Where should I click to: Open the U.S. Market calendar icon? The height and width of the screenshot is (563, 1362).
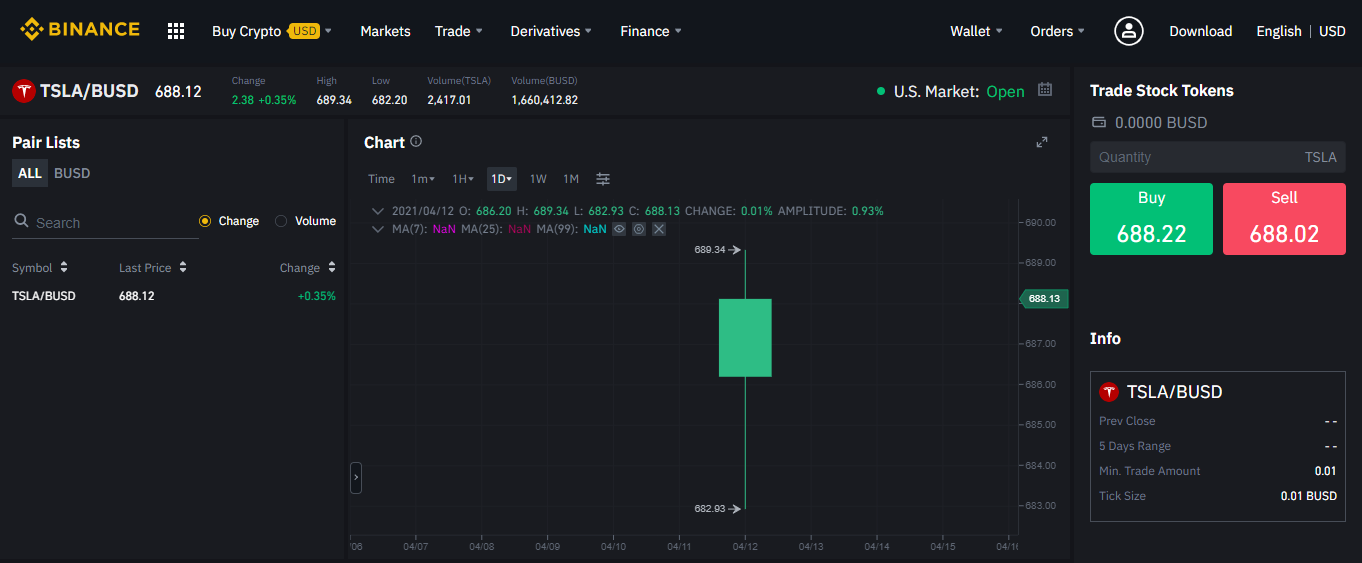click(x=1045, y=90)
